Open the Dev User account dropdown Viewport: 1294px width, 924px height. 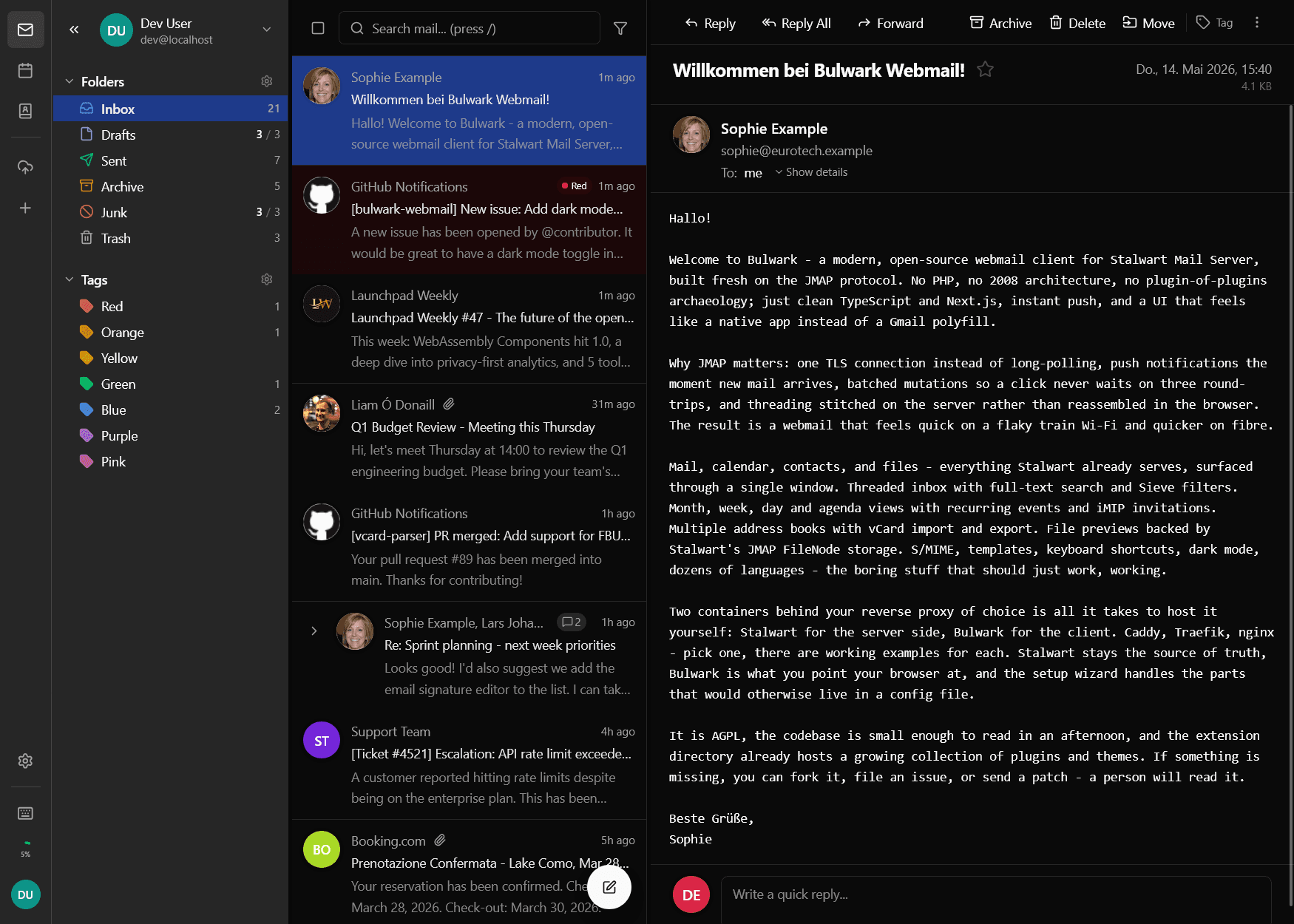click(x=267, y=30)
